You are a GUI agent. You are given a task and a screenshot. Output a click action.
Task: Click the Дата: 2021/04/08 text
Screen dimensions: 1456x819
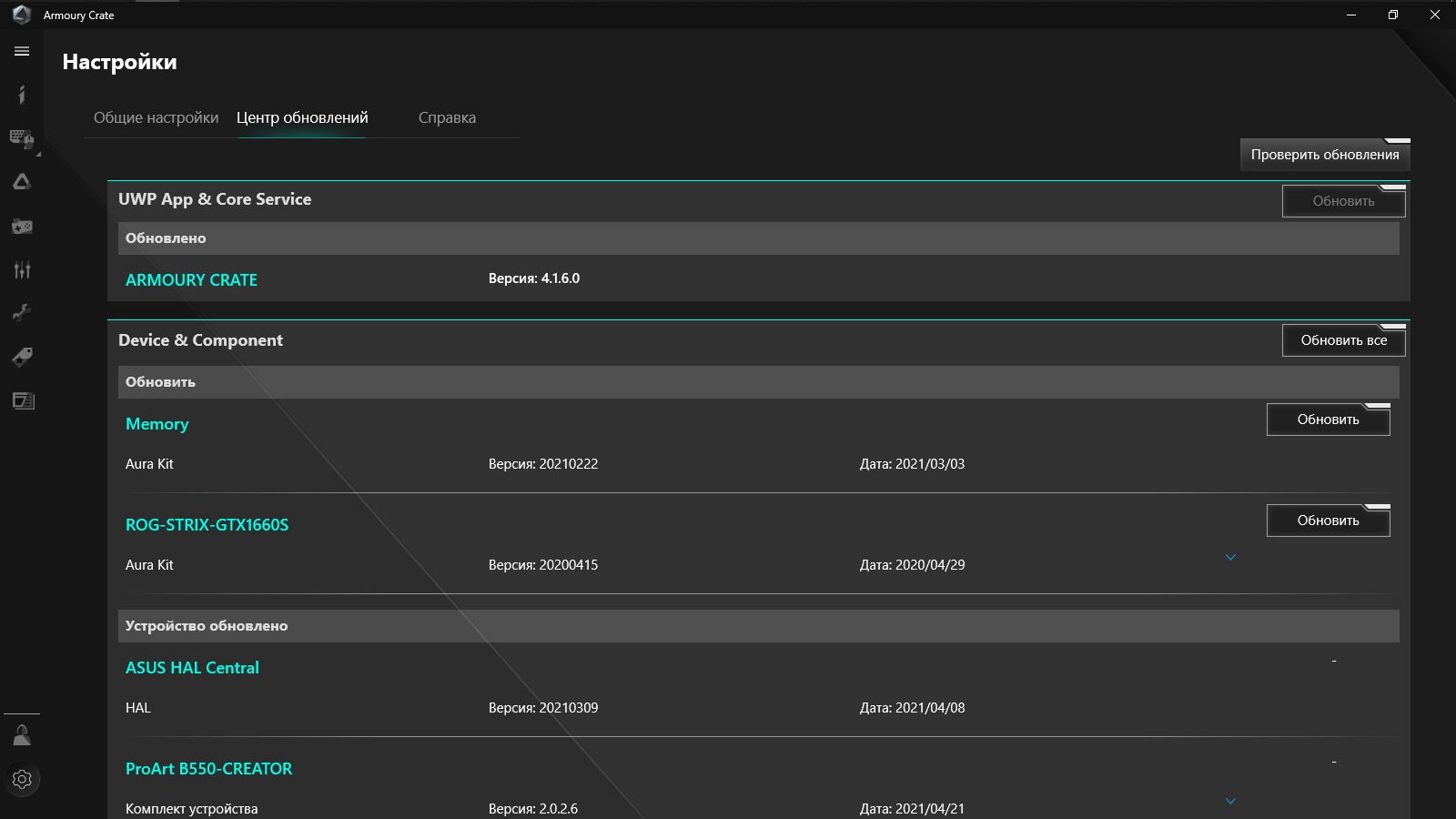point(912,708)
